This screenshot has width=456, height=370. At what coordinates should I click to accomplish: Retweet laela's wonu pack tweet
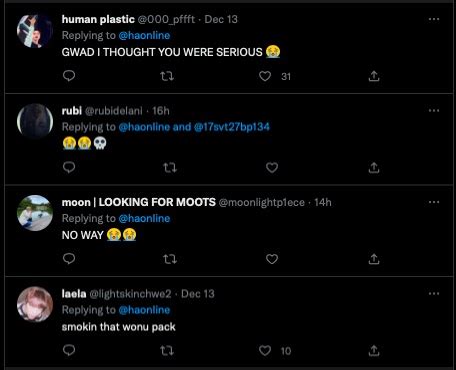pos(167,350)
